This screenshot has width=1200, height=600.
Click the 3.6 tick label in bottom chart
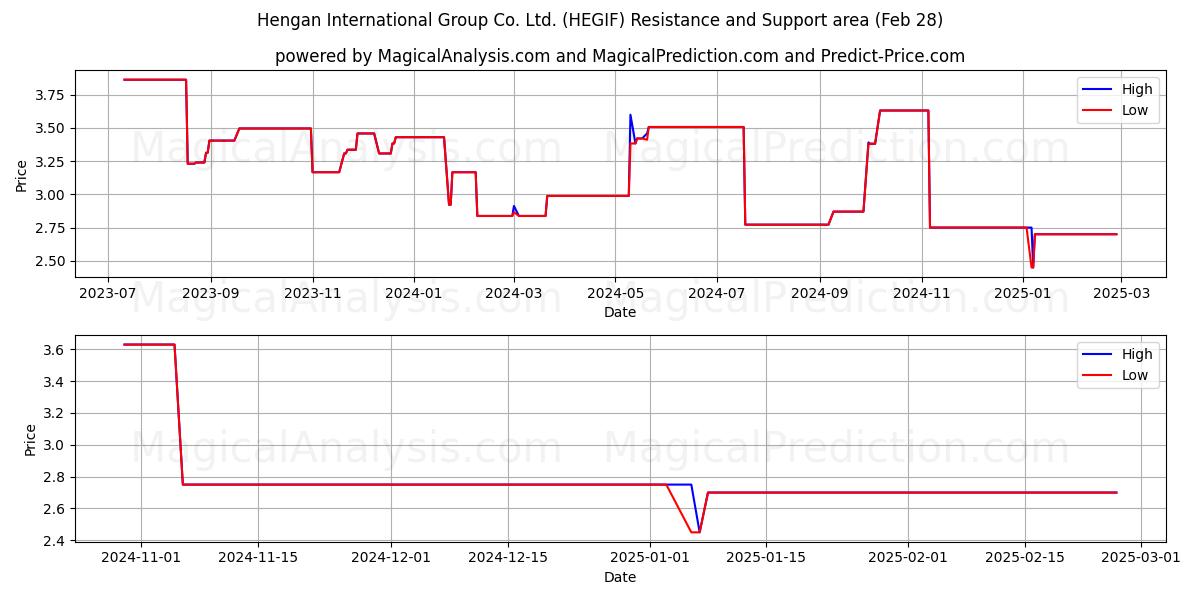[x=55, y=350]
